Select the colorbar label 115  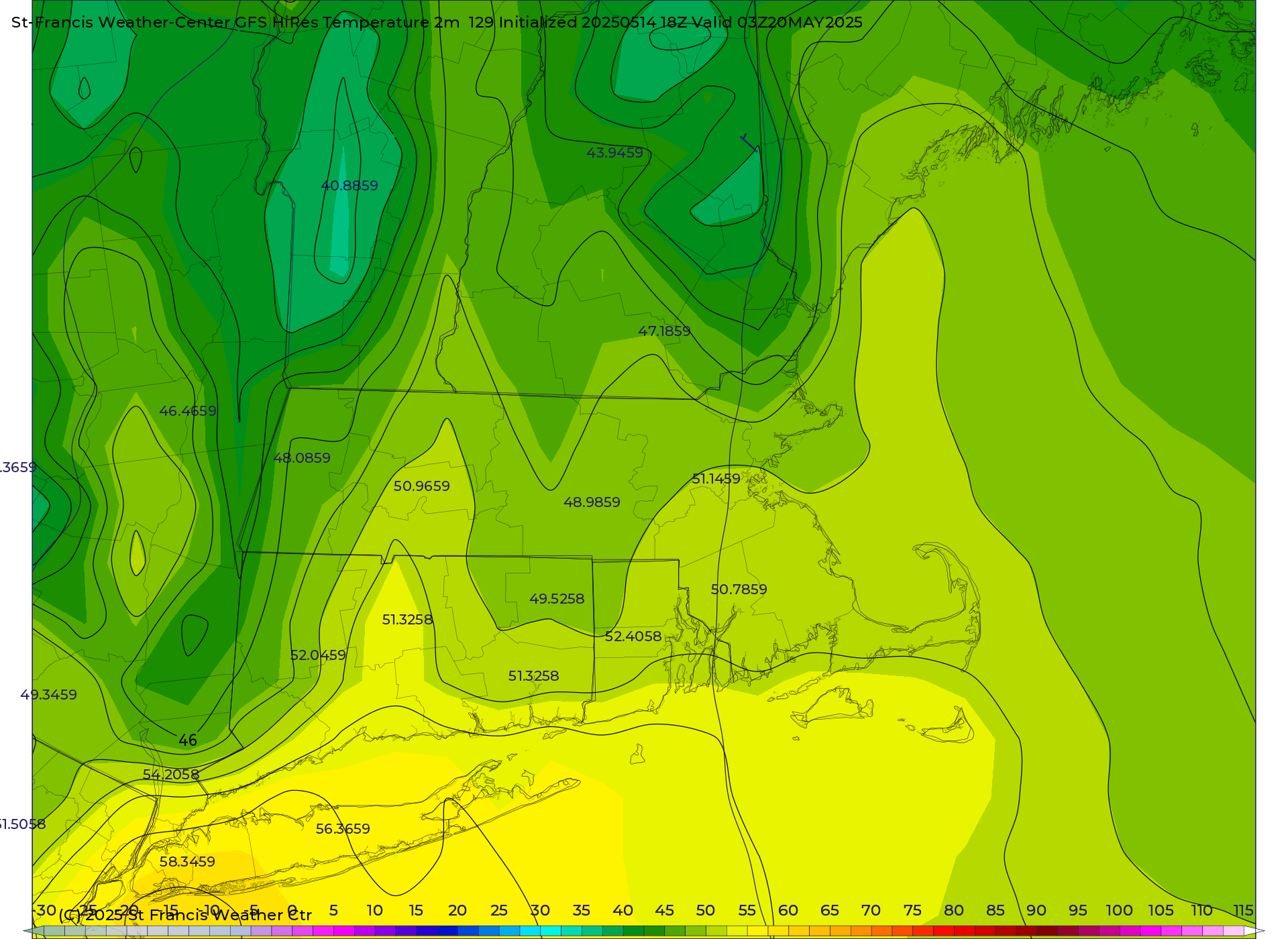pos(1243,911)
